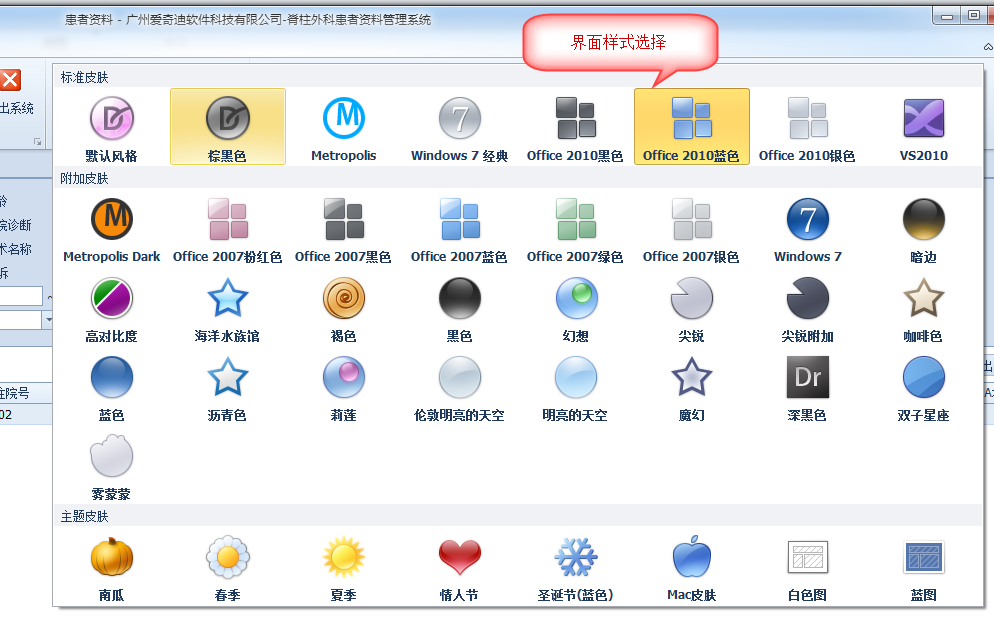The image size is (994, 628).
Task: Apply the Metropolis skin
Action: pyautogui.click(x=344, y=127)
